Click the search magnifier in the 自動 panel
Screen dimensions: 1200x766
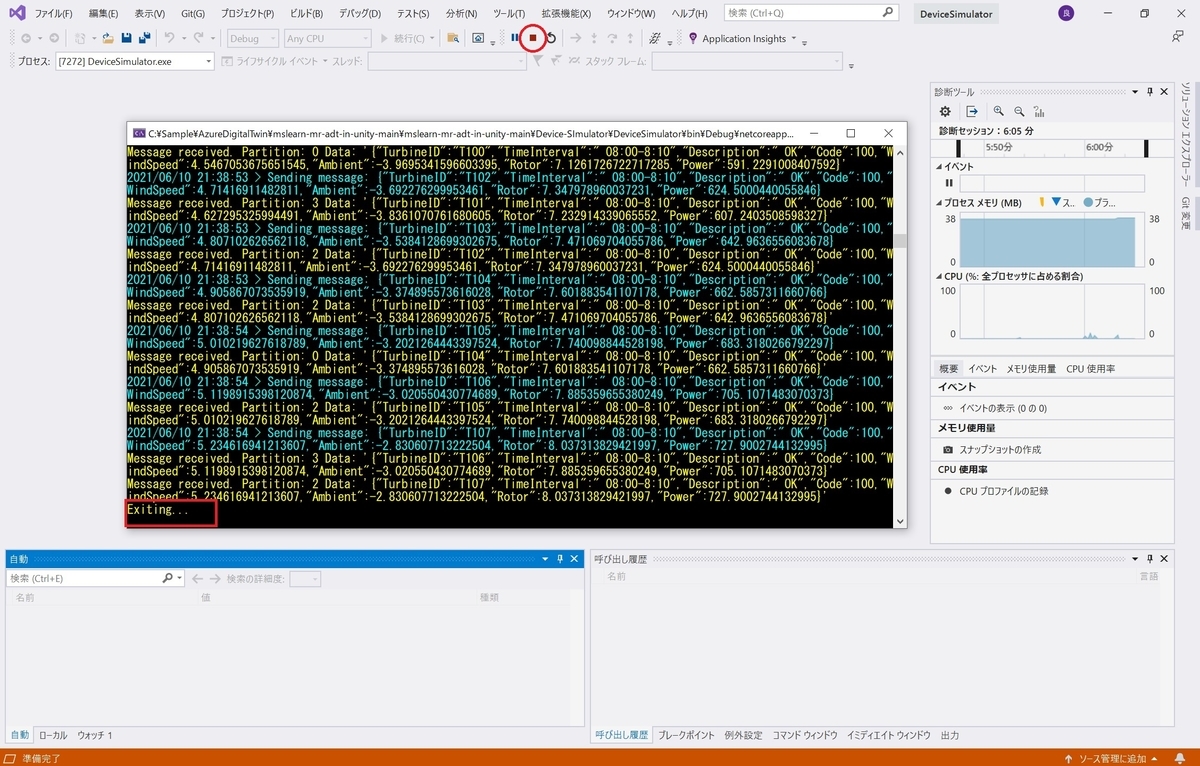tap(168, 578)
